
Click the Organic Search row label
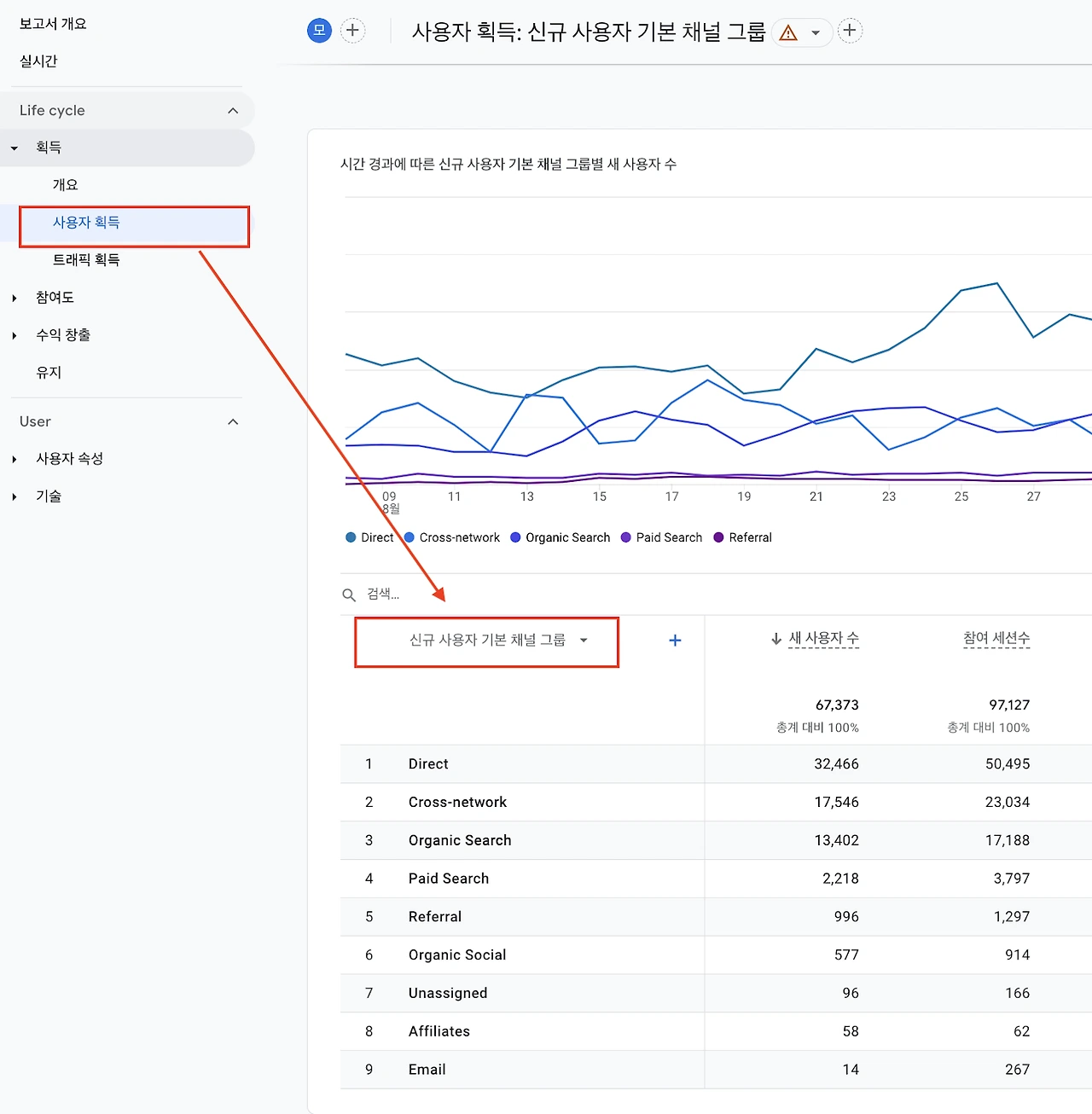tap(460, 841)
